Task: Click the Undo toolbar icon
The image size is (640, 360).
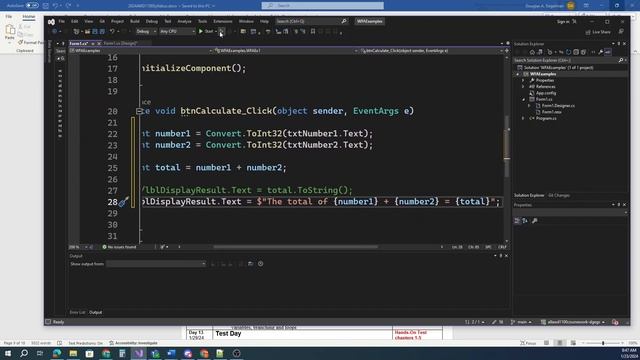Action: point(112,31)
